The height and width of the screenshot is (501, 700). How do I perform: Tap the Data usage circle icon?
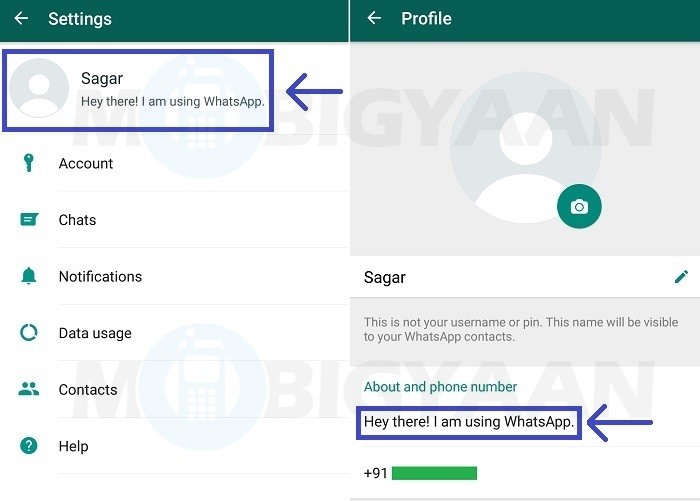(x=29, y=333)
